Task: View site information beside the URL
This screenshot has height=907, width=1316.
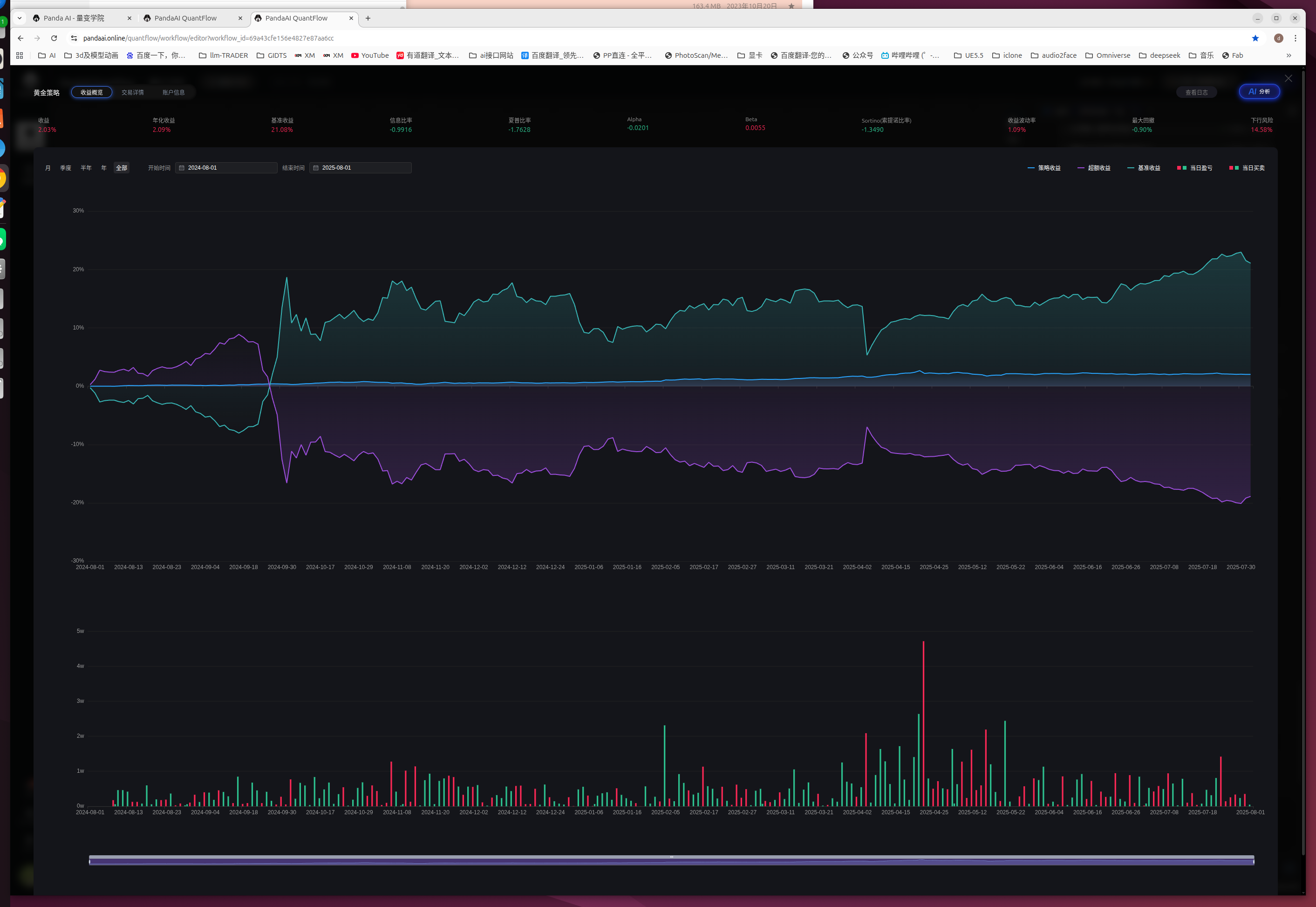Action: 74,38
